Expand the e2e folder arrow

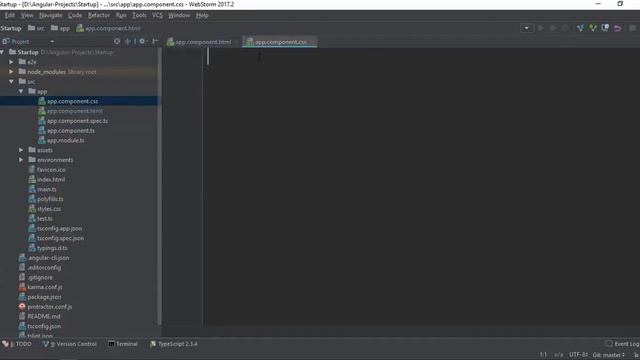tap(11, 62)
